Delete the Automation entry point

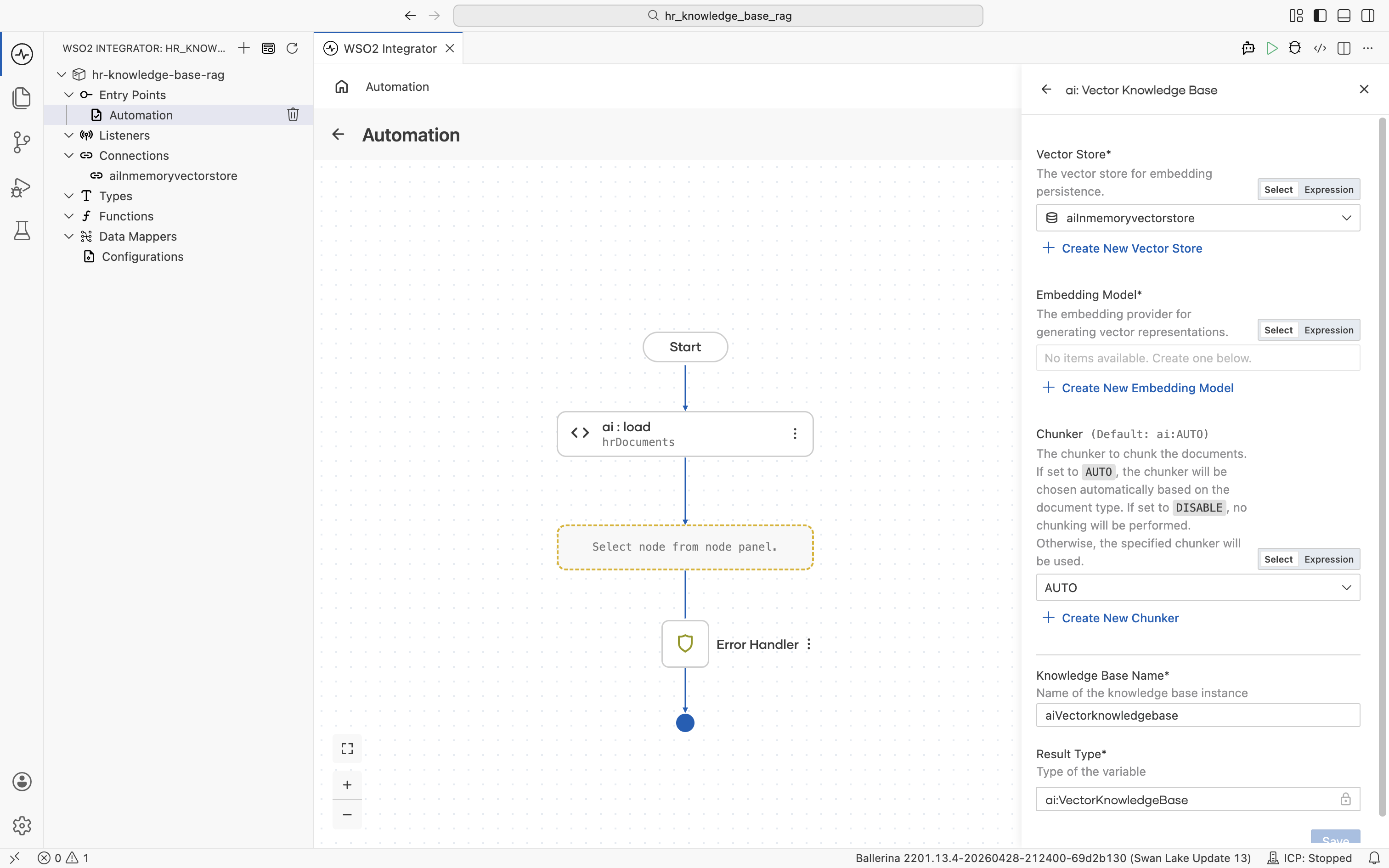(x=293, y=115)
